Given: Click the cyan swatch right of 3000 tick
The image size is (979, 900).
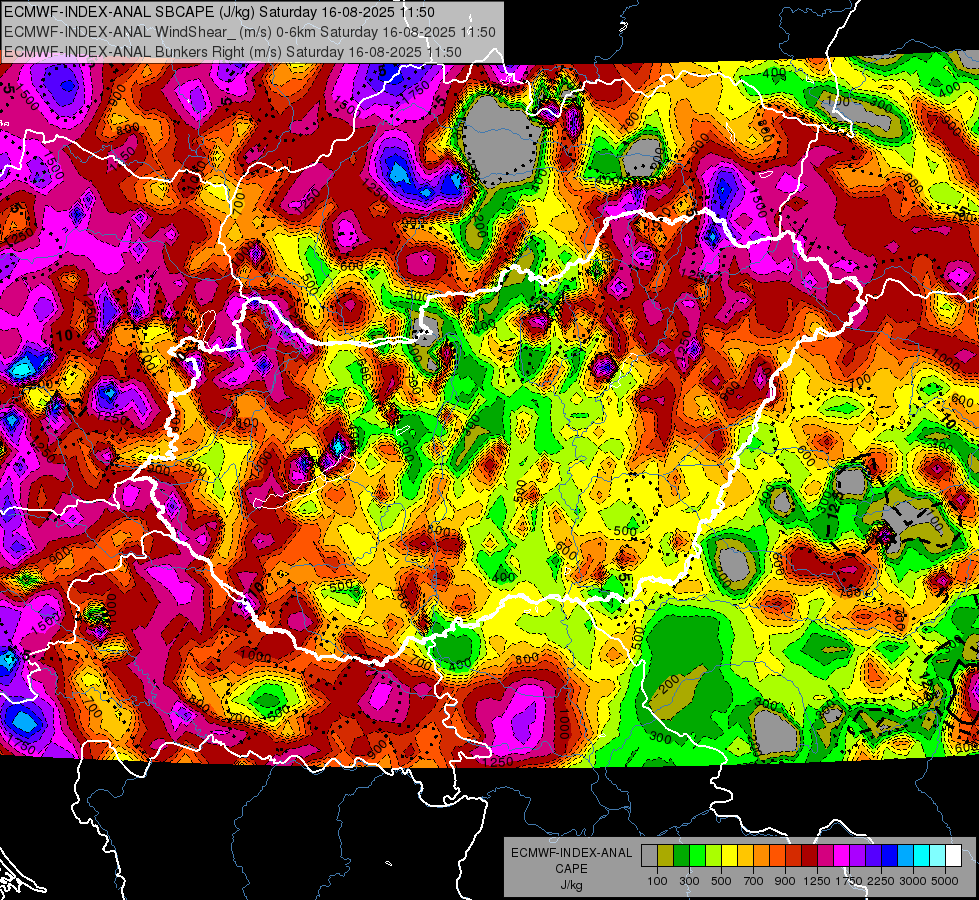Looking at the screenshot, I should (x=922, y=855).
